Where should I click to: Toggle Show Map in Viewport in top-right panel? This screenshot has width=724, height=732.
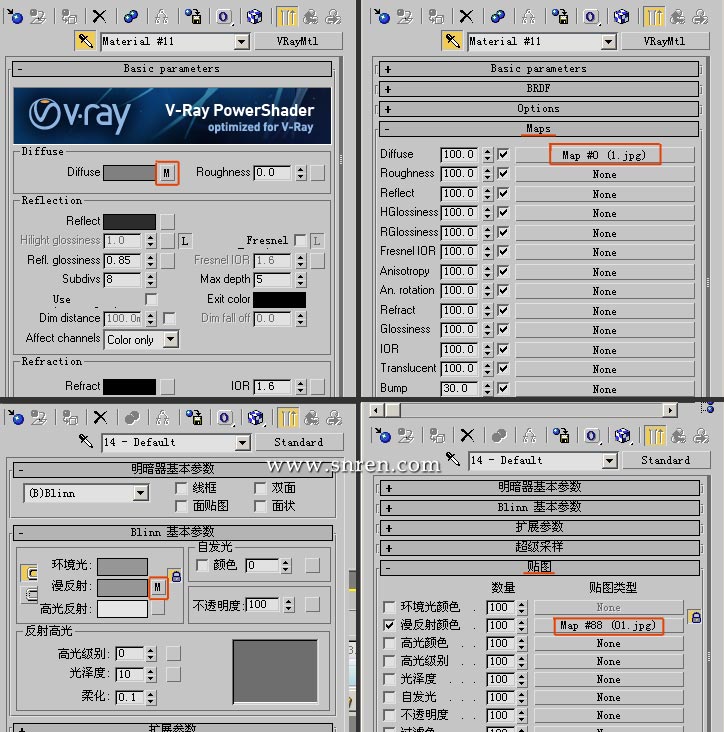coord(621,17)
